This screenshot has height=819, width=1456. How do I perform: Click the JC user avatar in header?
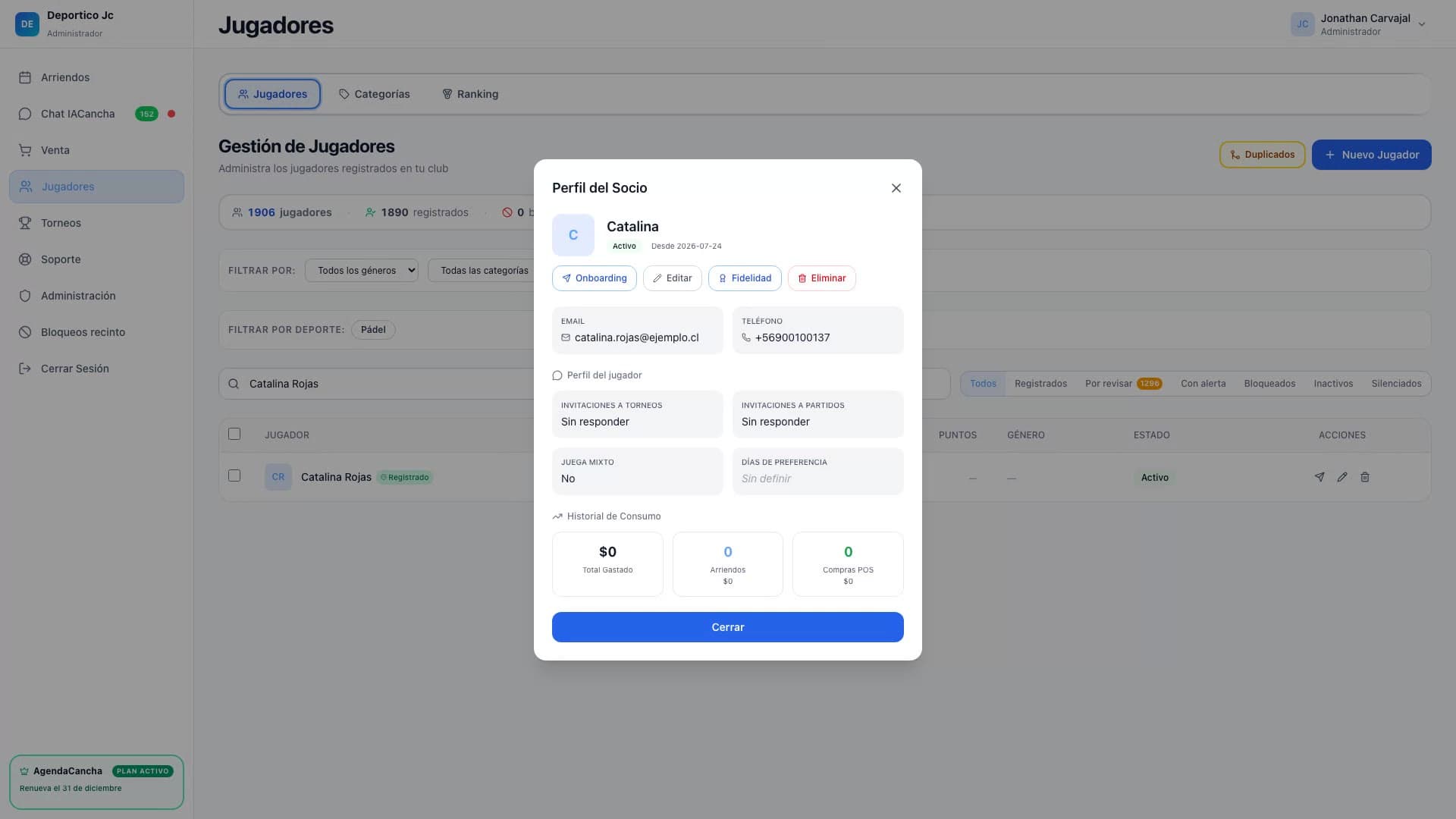pyautogui.click(x=1302, y=24)
